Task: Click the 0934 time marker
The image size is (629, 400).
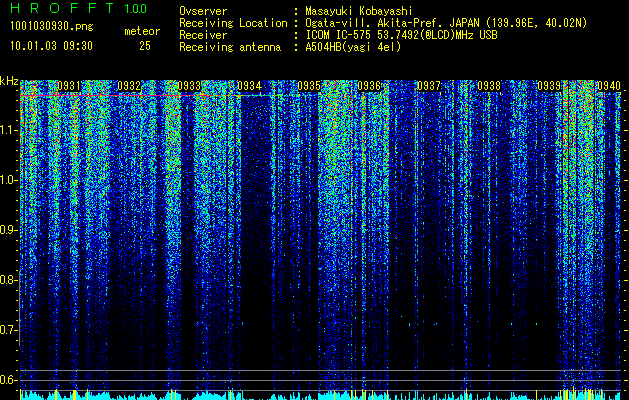Action: pos(249,86)
